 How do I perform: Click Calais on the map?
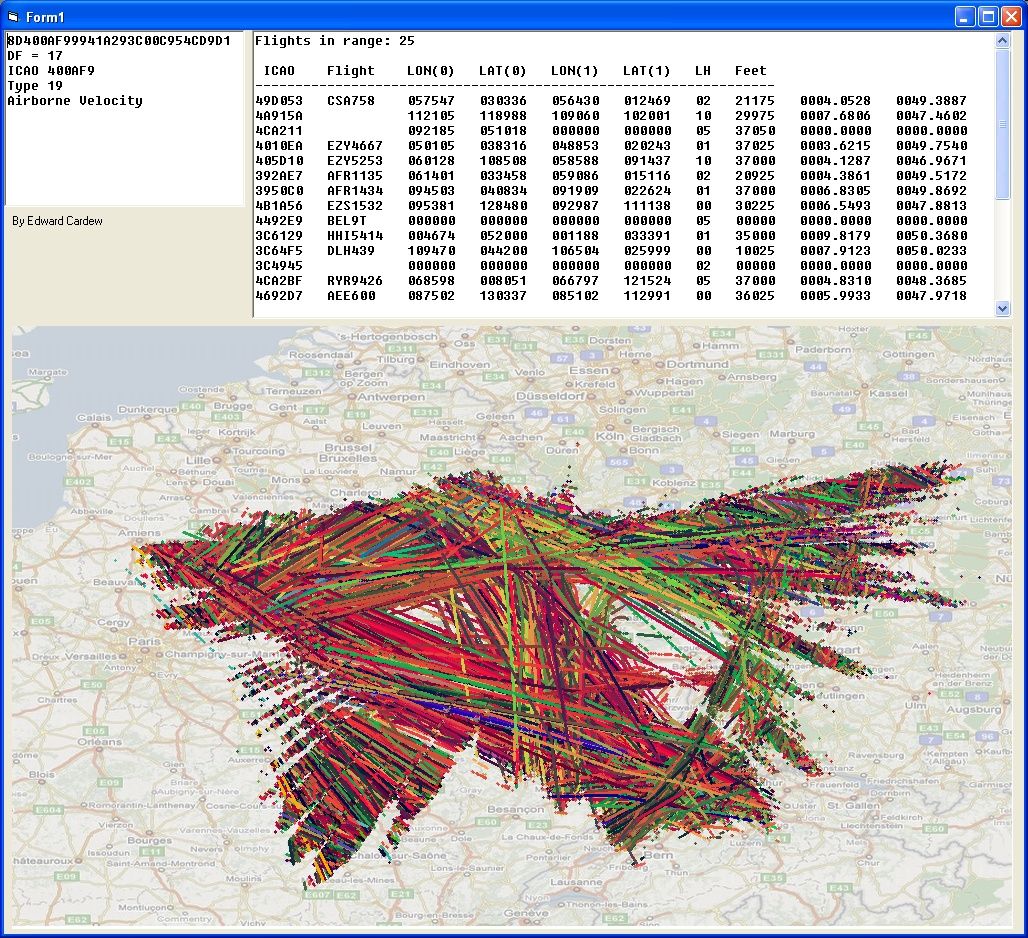point(94,418)
